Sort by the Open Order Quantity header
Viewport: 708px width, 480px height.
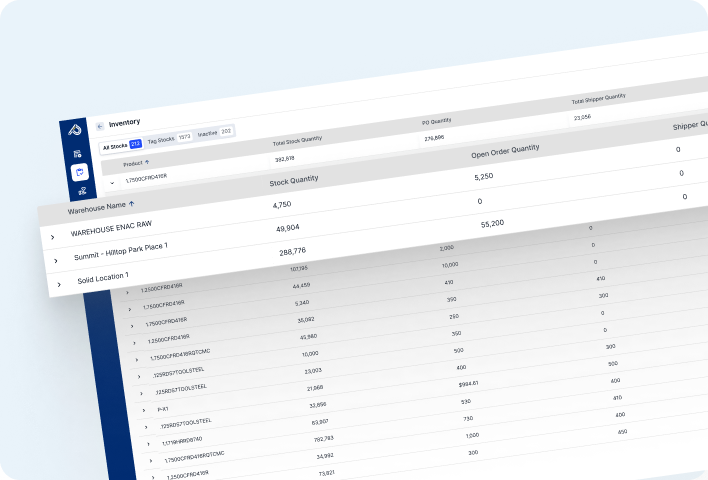(x=505, y=151)
